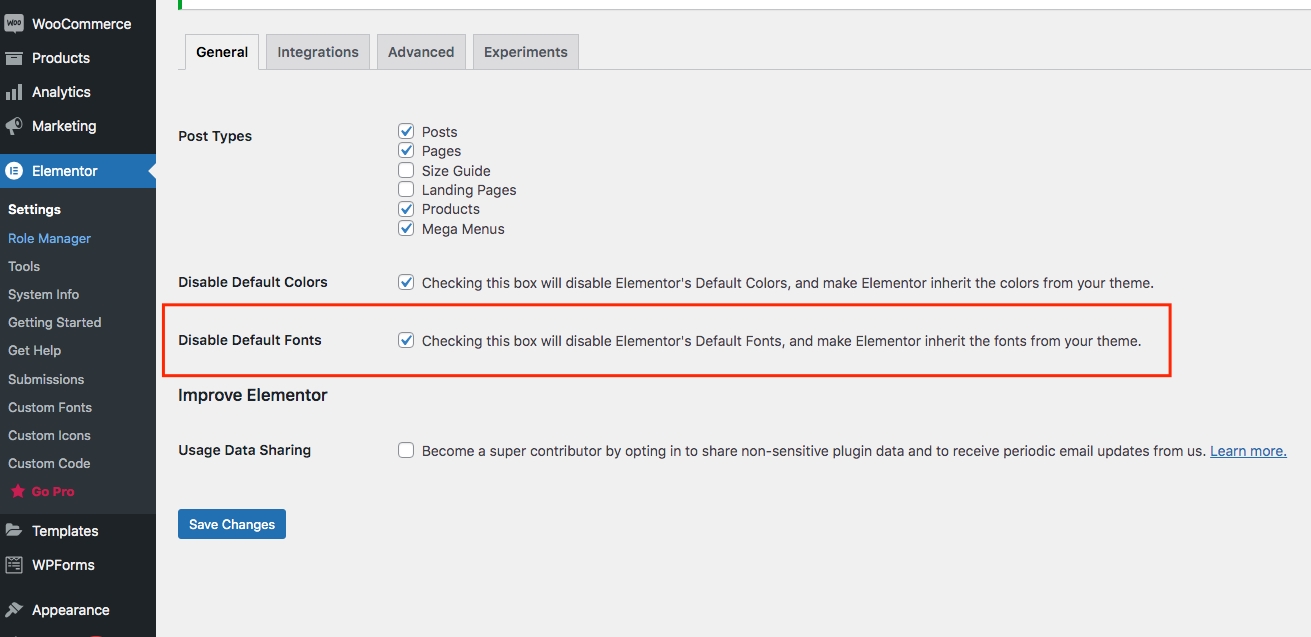
Task: Open Analytics via bar chart icon
Action: click(x=14, y=92)
